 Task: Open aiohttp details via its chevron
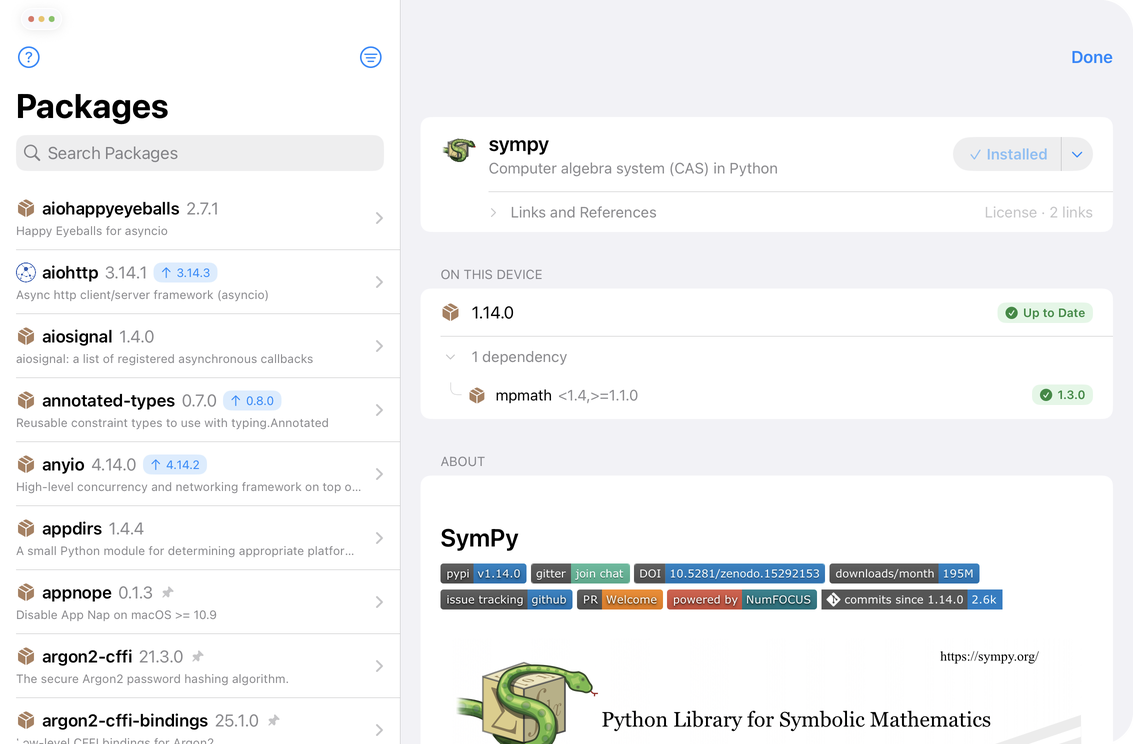379,282
